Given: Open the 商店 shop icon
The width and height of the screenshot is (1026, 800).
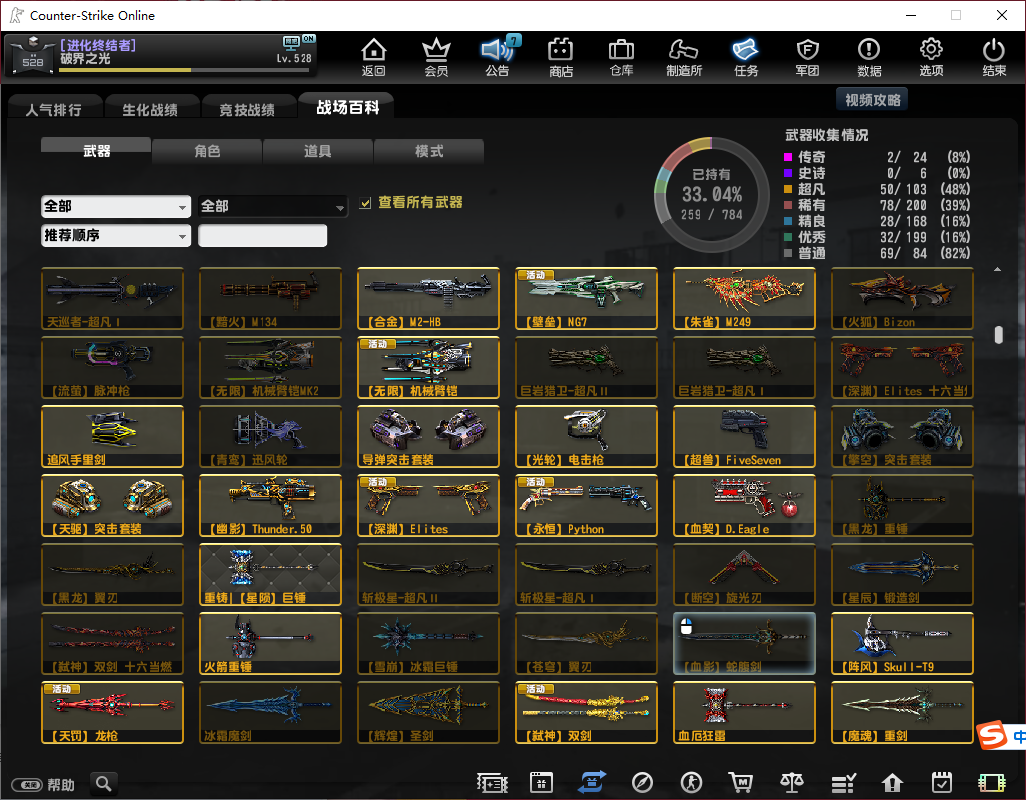Looking at the screenshot, I should [x=561, y=57].
